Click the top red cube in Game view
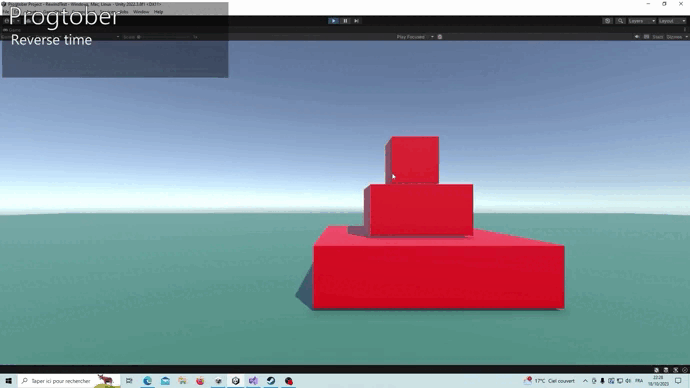This screenshot has height=388, width=690. tap(412, 160)
